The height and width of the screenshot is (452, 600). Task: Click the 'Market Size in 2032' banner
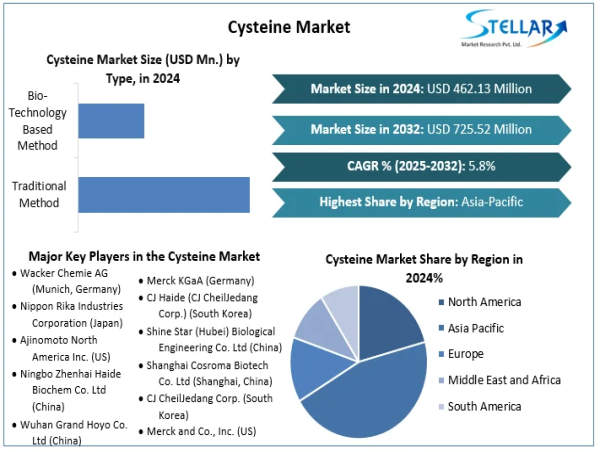[421, 129]
